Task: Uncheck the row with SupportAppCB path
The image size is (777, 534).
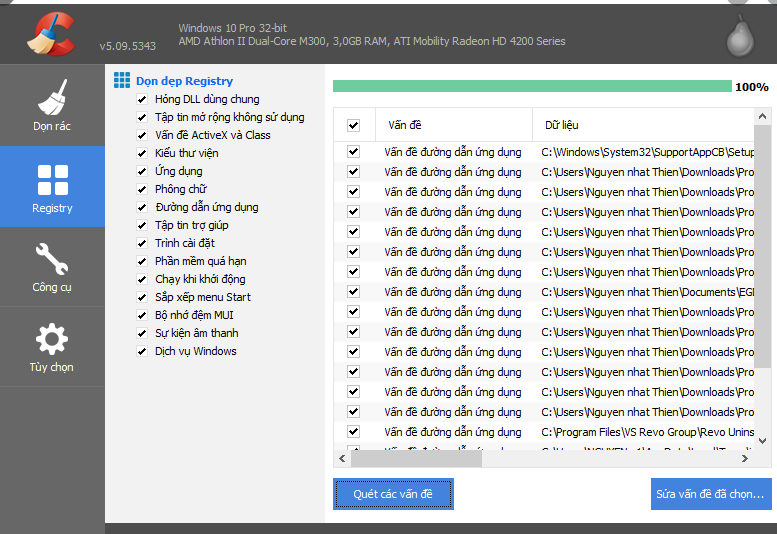Action: (353, 152)
